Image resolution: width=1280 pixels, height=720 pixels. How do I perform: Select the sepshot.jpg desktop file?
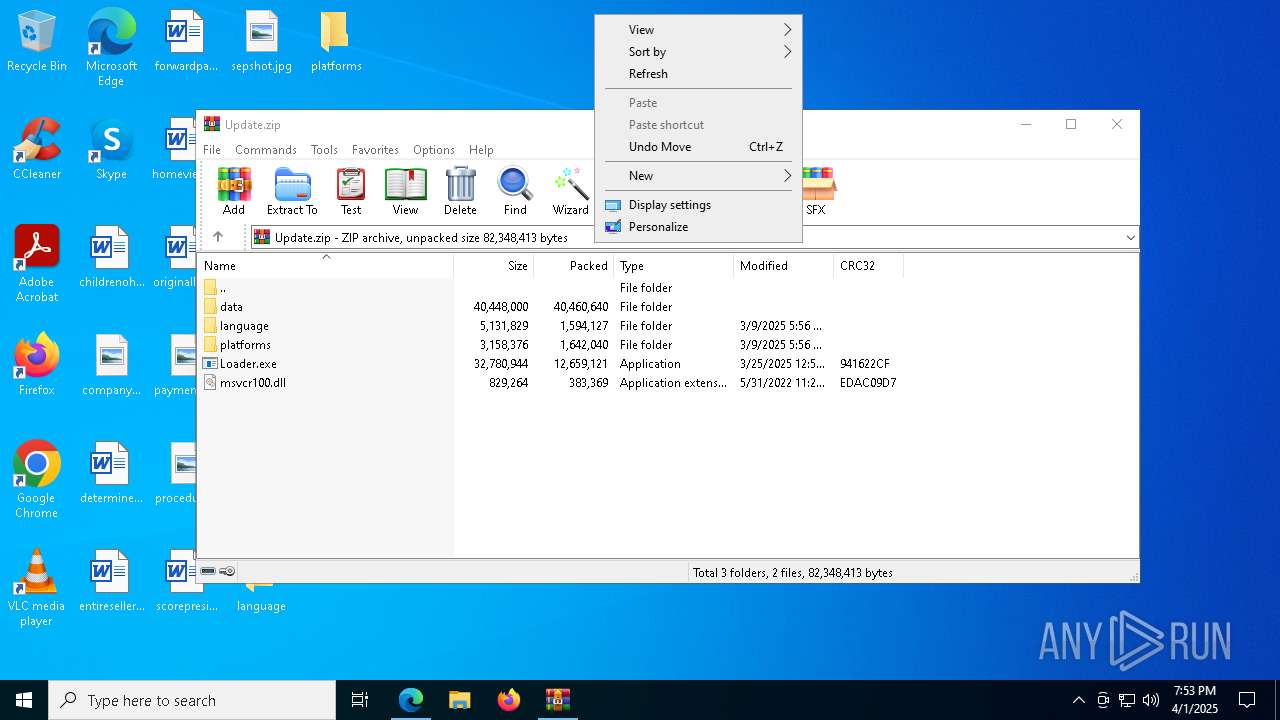tap(262, 42)
